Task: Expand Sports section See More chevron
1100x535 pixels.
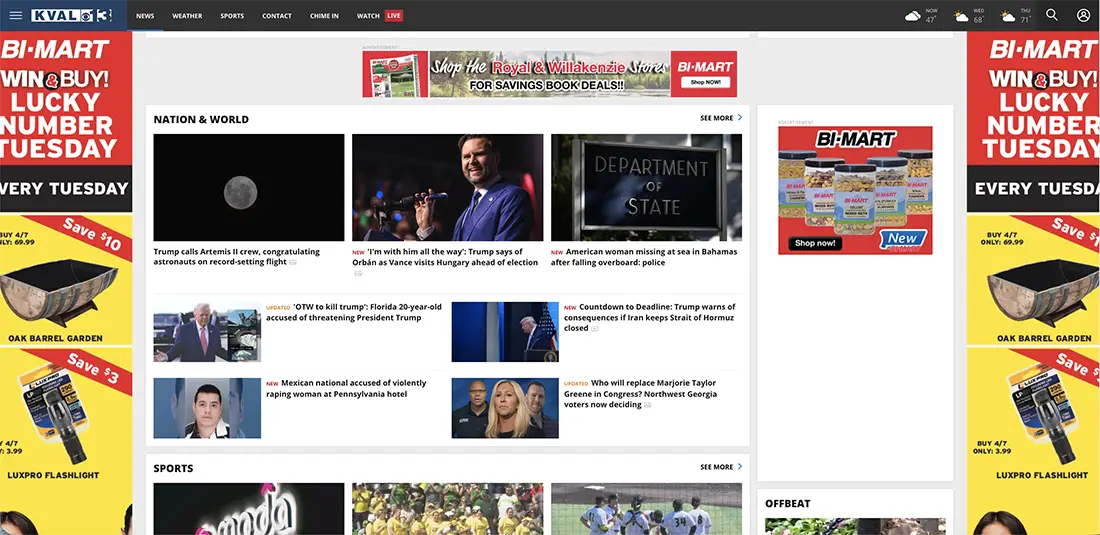Action: pos(739,466)
